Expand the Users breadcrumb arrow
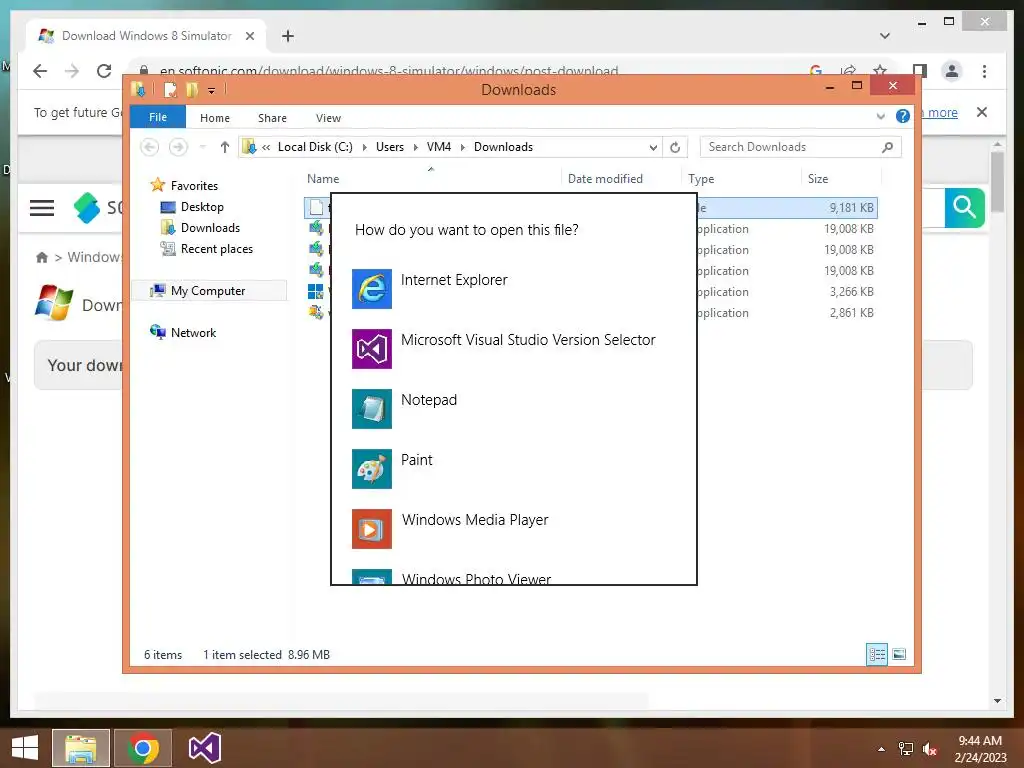The image size is (1024, 768). [415, 147]
